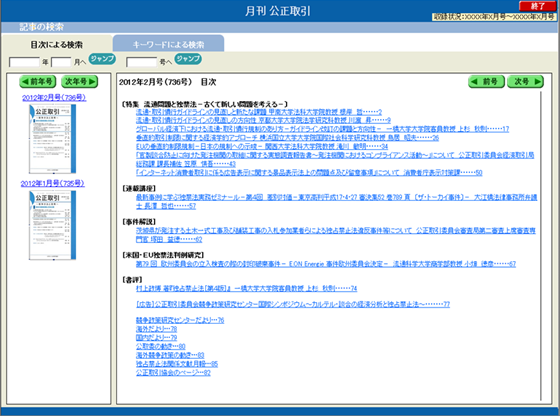
Task: Click the red 終了 button
Action: pyautogui.click(x=537, y=6)
